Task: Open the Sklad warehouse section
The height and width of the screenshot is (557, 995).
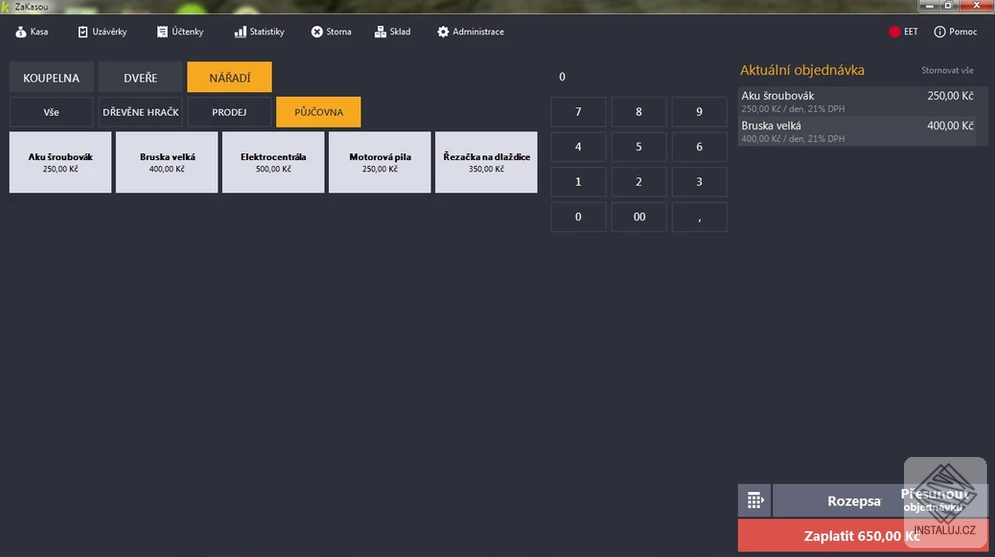Action: click(x=392, y=32)
